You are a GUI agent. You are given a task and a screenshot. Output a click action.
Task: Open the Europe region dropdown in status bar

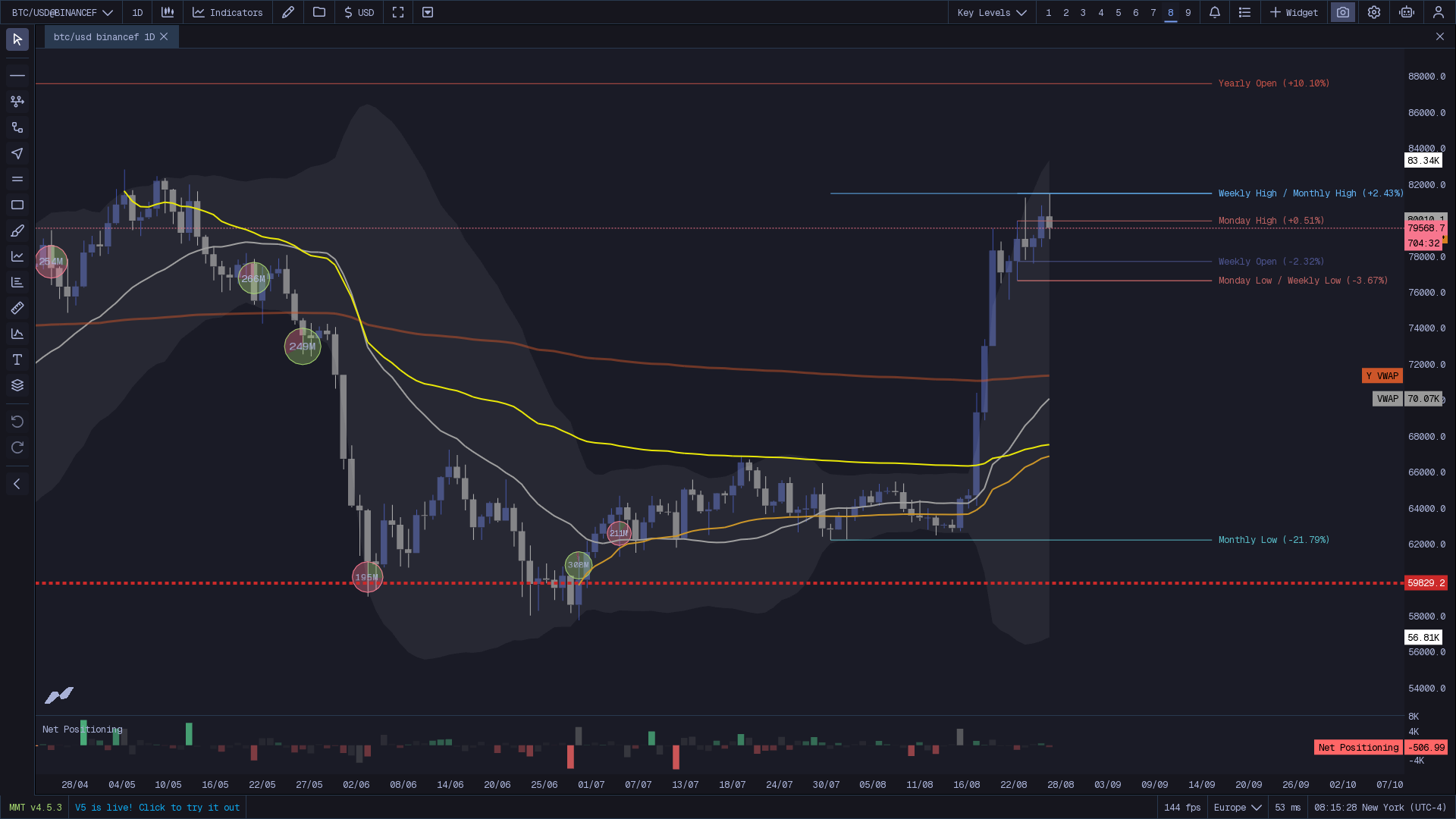click(x=1237, y=808)
